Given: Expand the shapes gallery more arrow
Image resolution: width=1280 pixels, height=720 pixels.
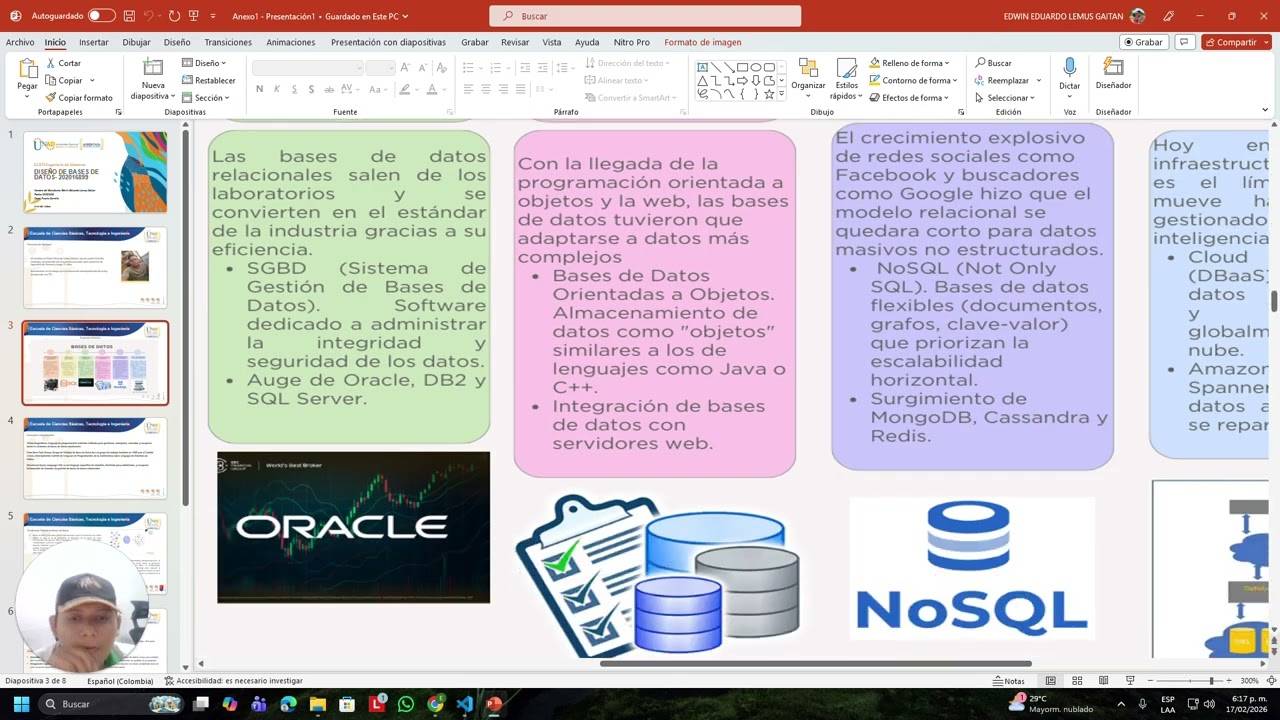Looking at the screenshot, I should (x=782, y=95).
